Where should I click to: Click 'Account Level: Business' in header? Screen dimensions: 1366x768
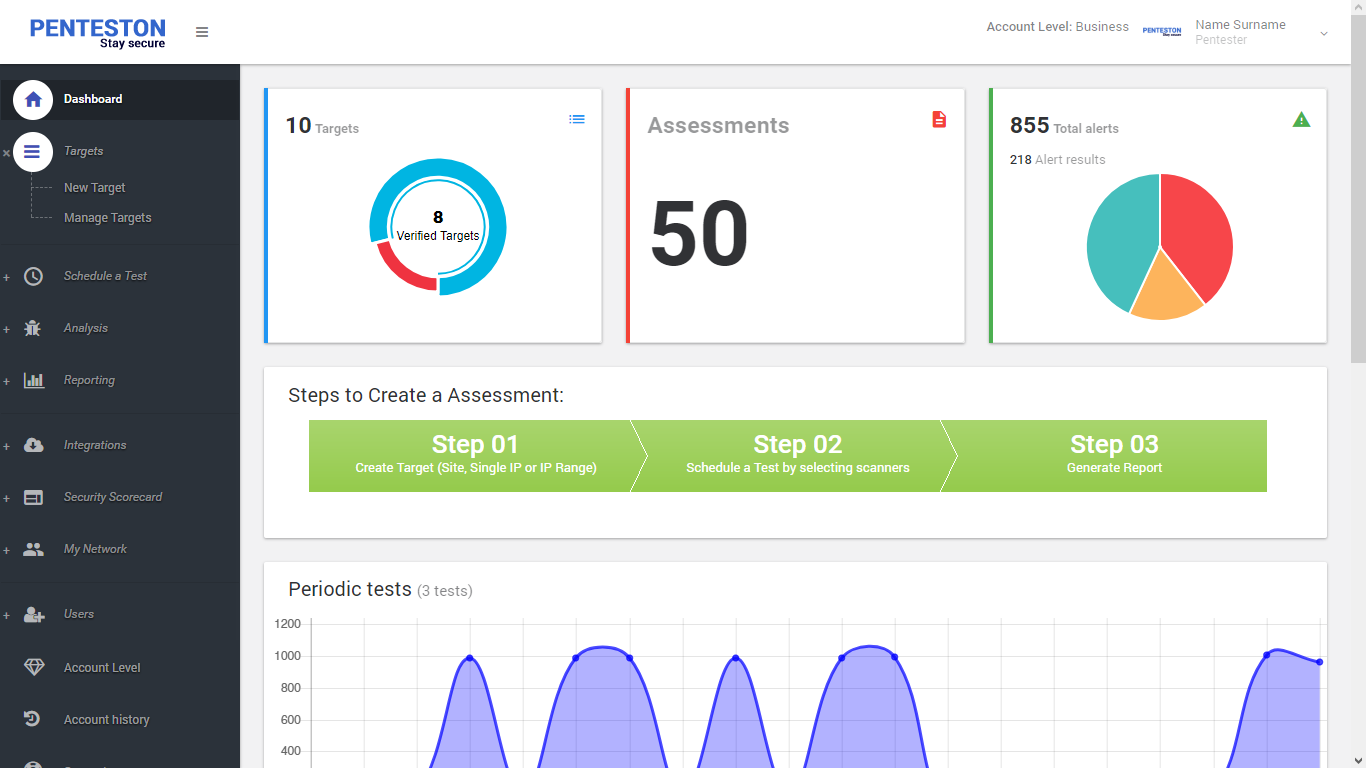pyautogui.click(x=1057, y=27)
